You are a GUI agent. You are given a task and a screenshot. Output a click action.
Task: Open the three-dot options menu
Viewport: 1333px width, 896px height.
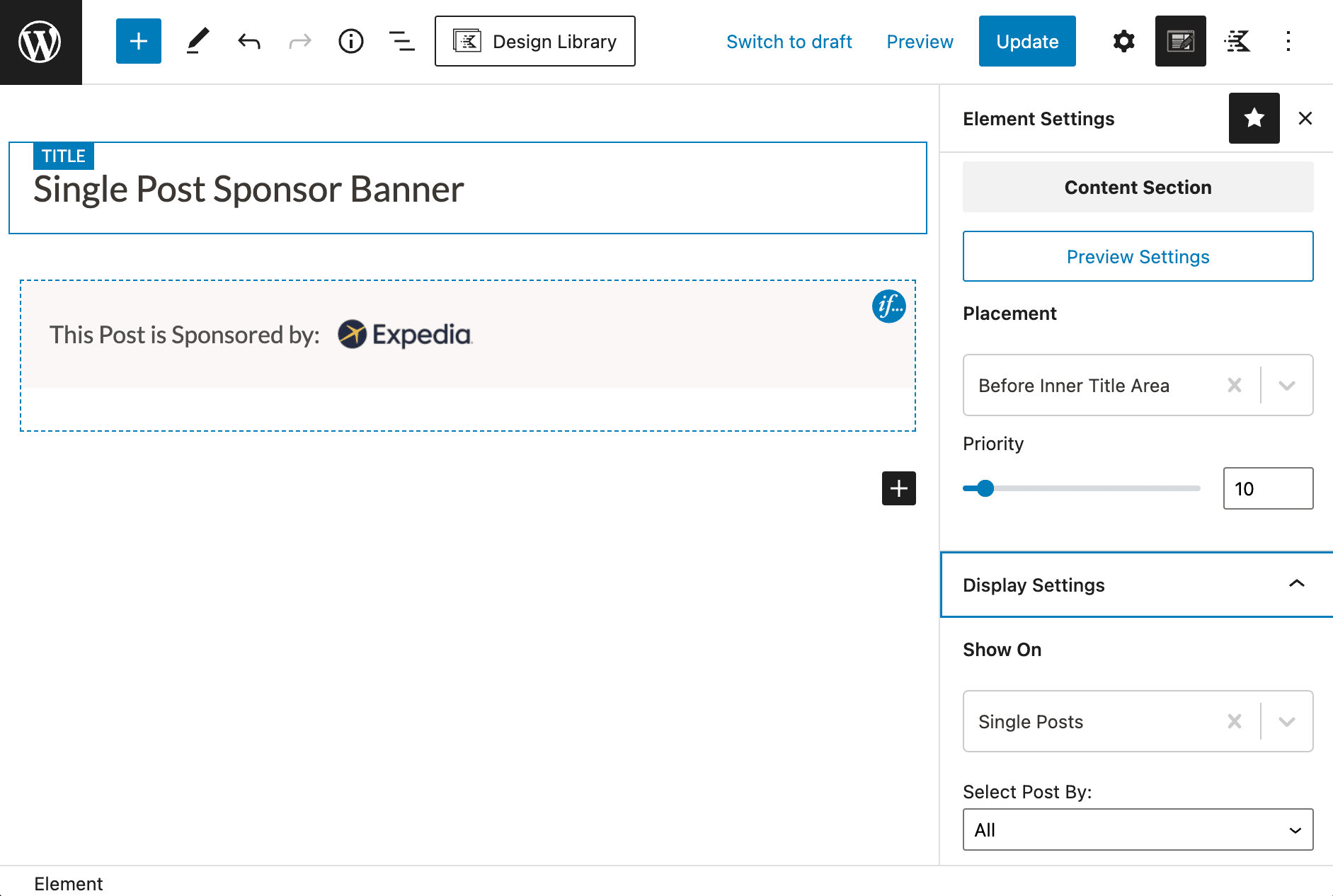pos(1288,41)
